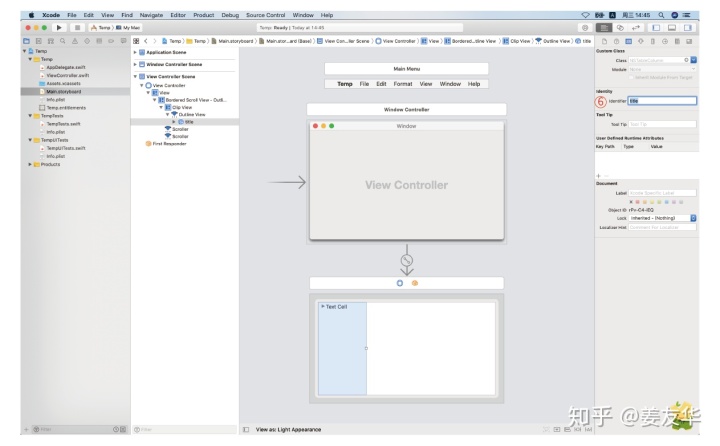This screenshot has width=720, height=446.
Task: Click the Tool Tip text field
Action: coord(662,124)
